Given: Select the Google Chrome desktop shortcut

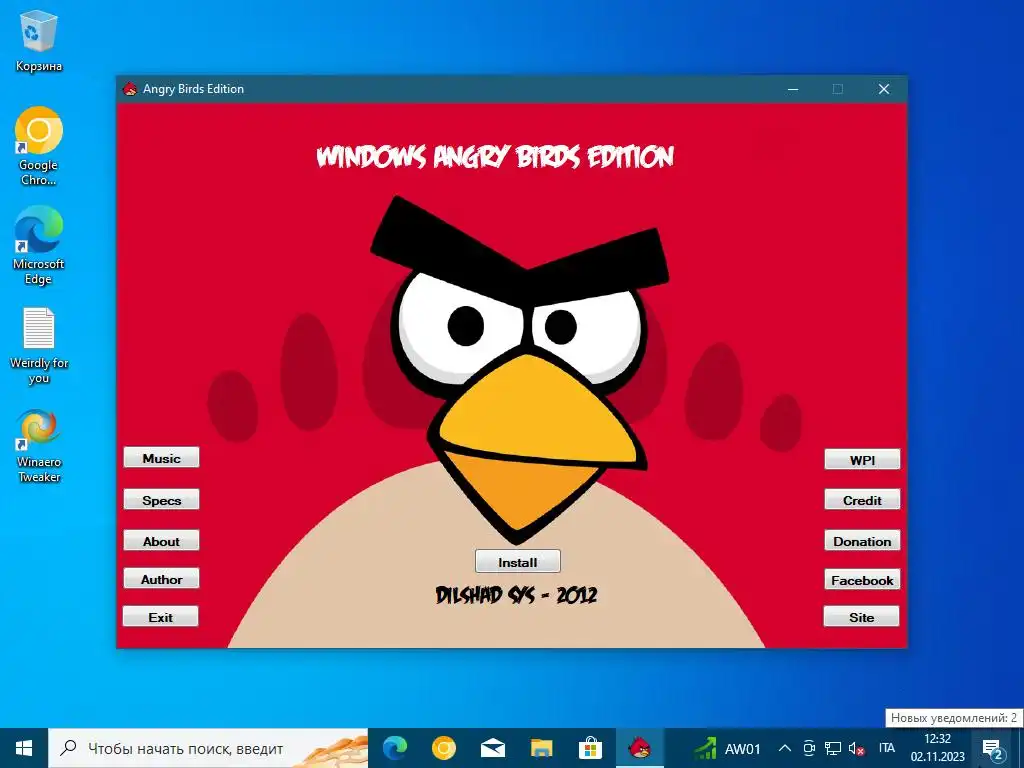Looking at the screenshot, I should point(39,146).
